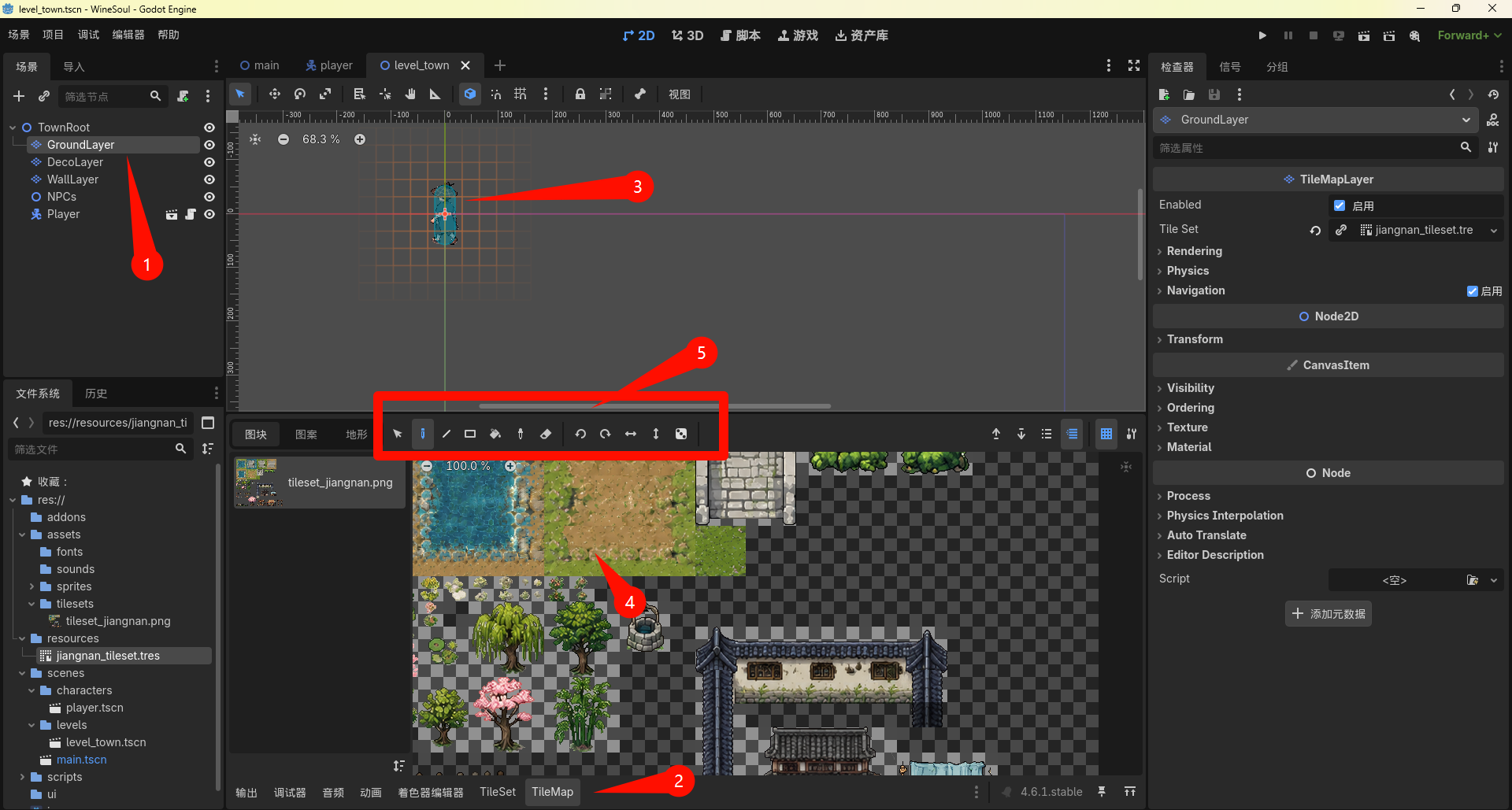Click the viewport horizontal scrollbar
The height and width of the screenshot is (810, 1512).
click(x=655, y=406)
